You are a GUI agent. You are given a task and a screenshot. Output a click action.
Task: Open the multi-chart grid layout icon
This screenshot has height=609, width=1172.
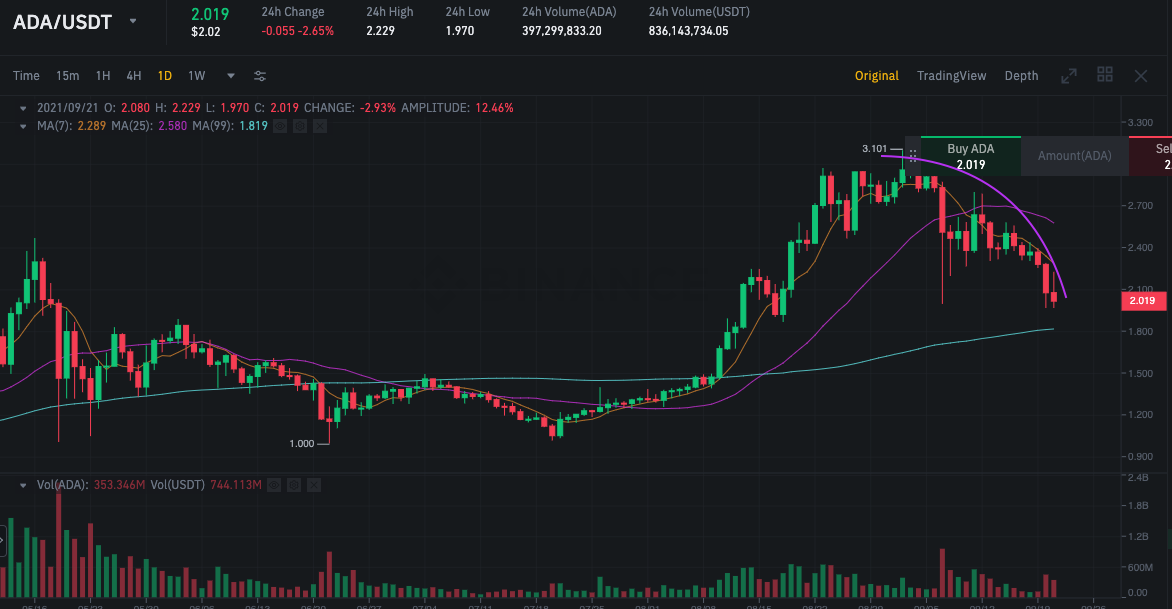[x=1105, y=75]
